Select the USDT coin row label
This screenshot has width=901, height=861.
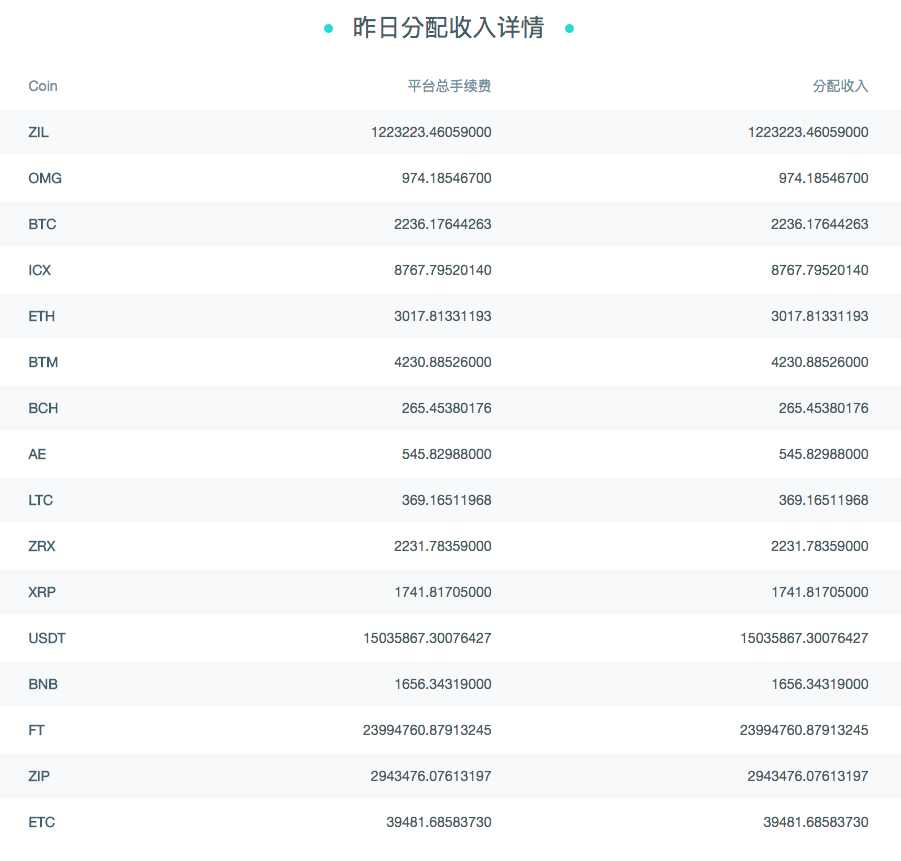[47, 638]
